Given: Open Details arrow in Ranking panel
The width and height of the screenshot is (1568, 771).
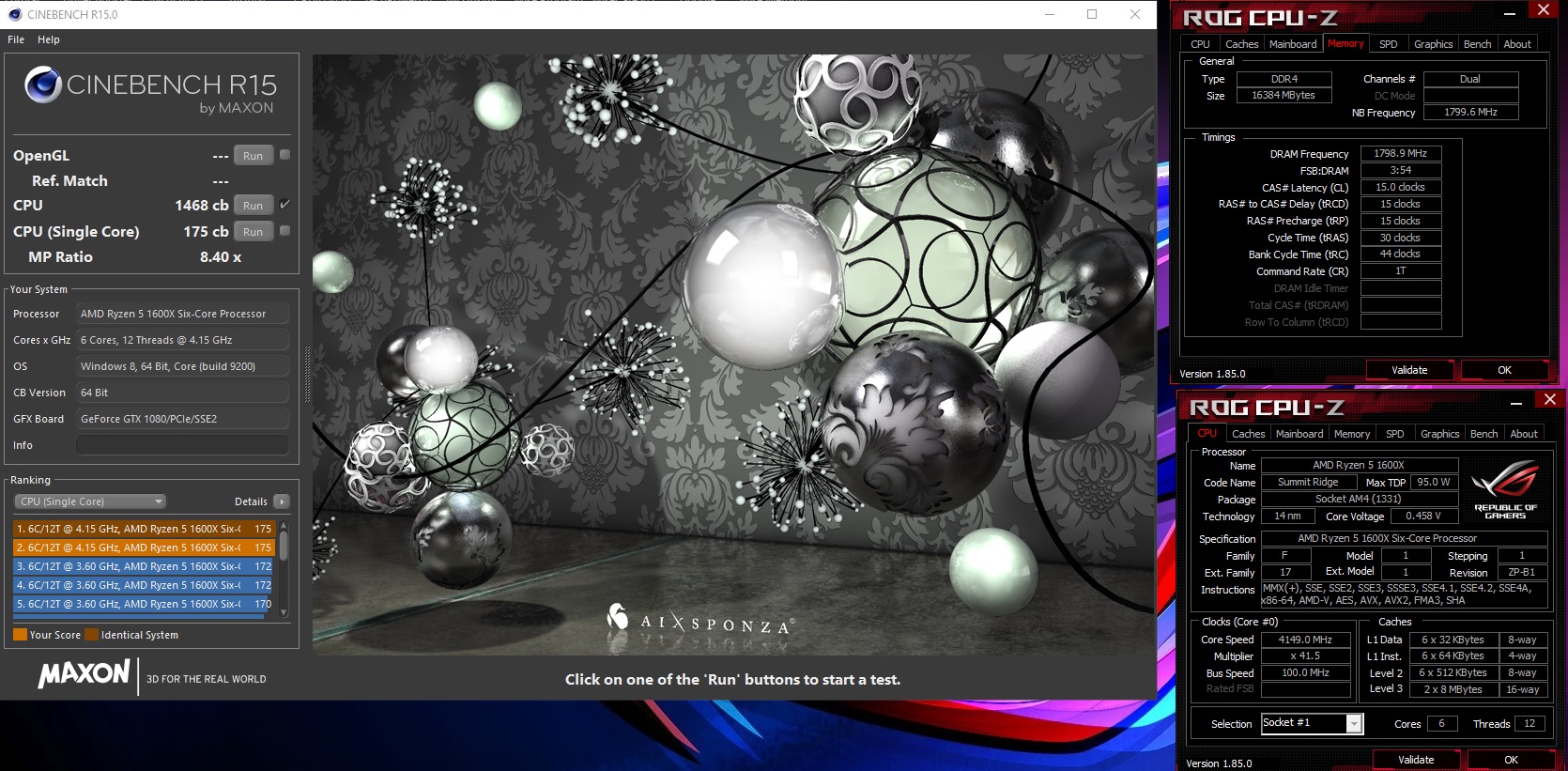Looking at the screenshot, I should (281, 501).
